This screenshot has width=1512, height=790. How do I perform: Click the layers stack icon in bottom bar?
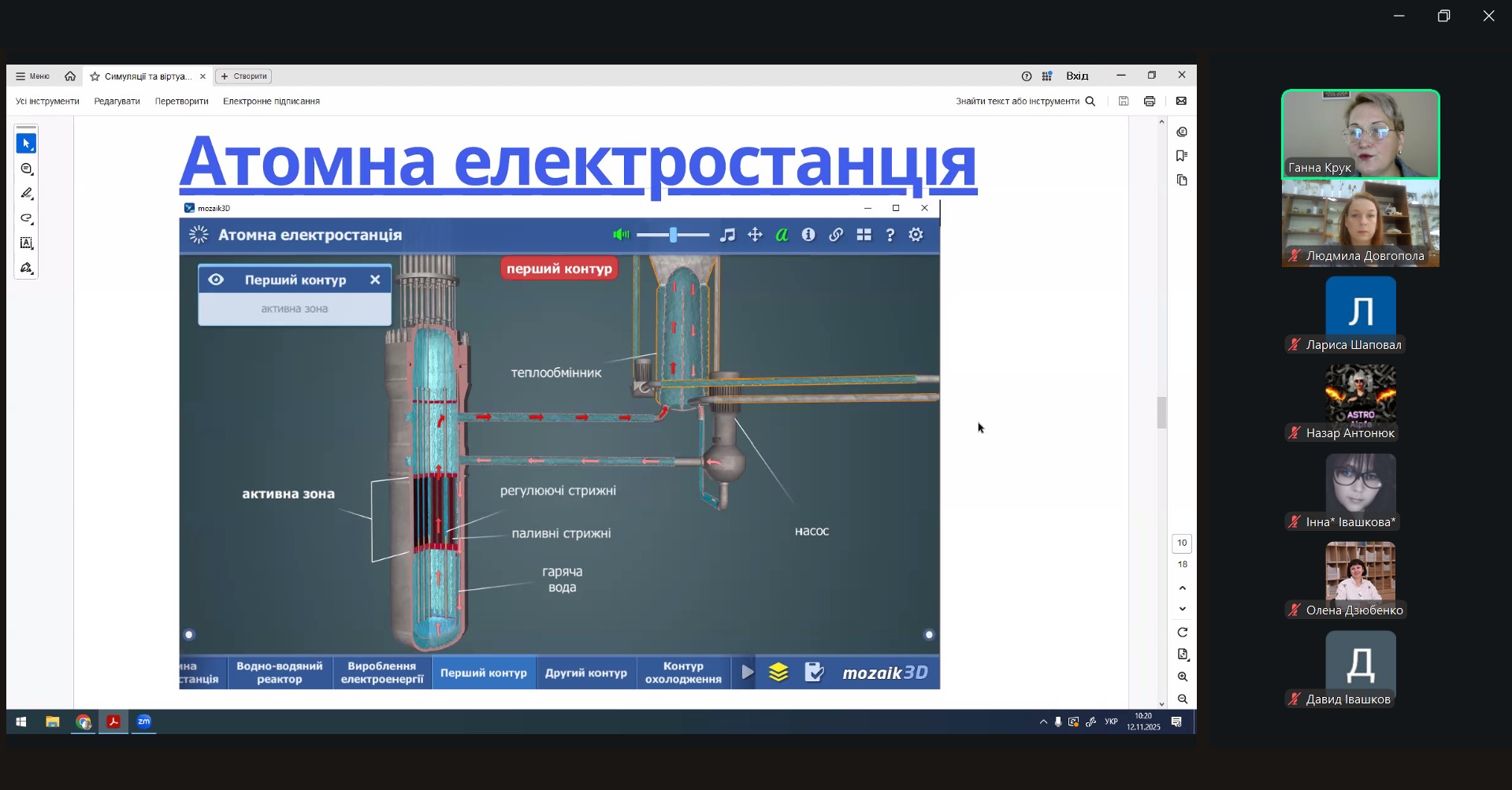778,673
